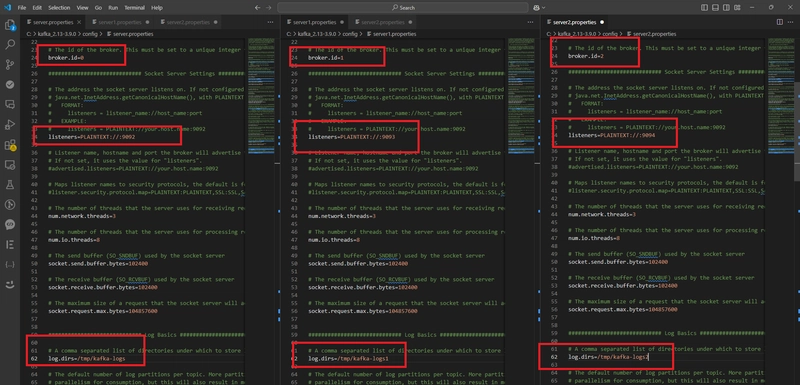800x385 pixels.
Task: Open the Run and Debug view
Action: pos(10,124)
